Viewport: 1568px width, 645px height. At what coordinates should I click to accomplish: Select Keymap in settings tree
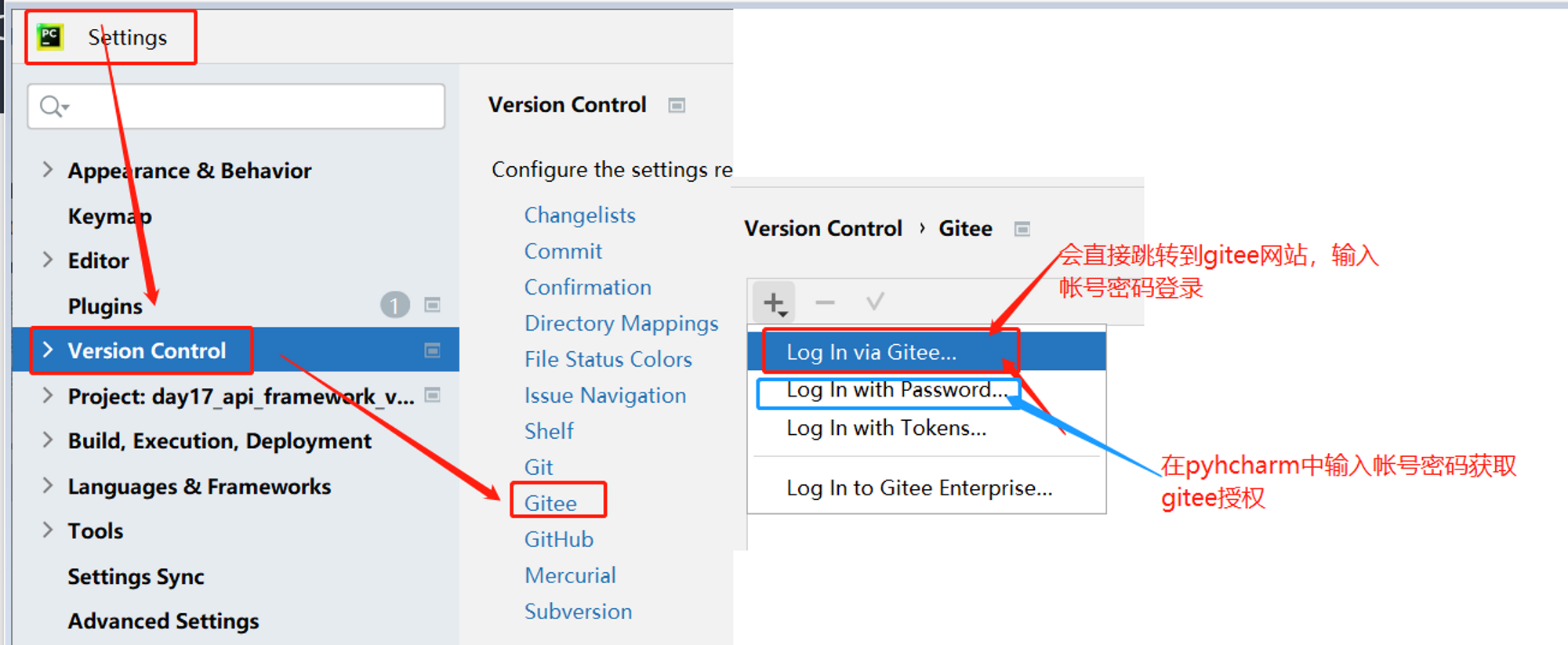(110, 216)
